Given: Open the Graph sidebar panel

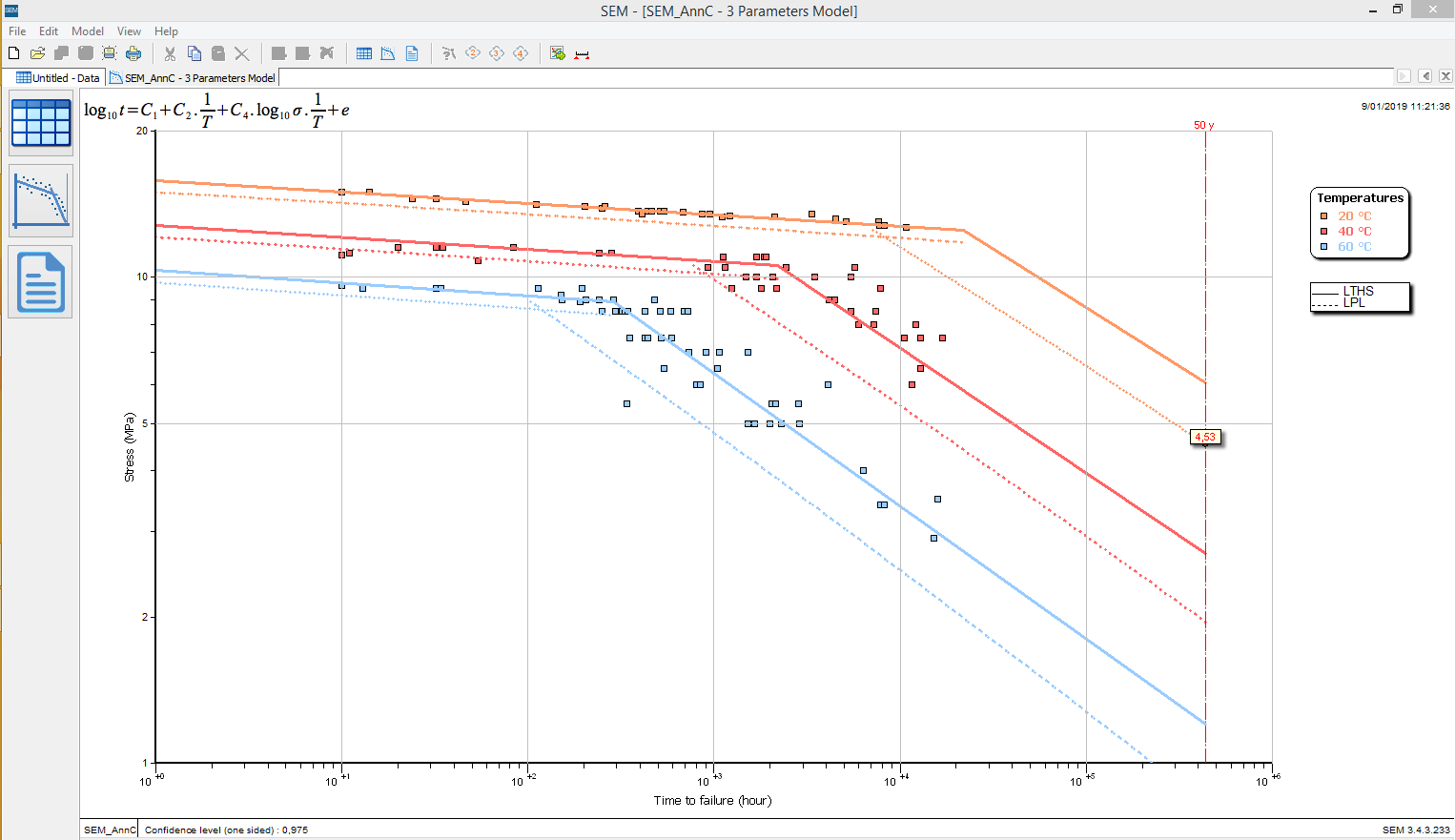Looking at the screenshot, I should coord(41,200).
